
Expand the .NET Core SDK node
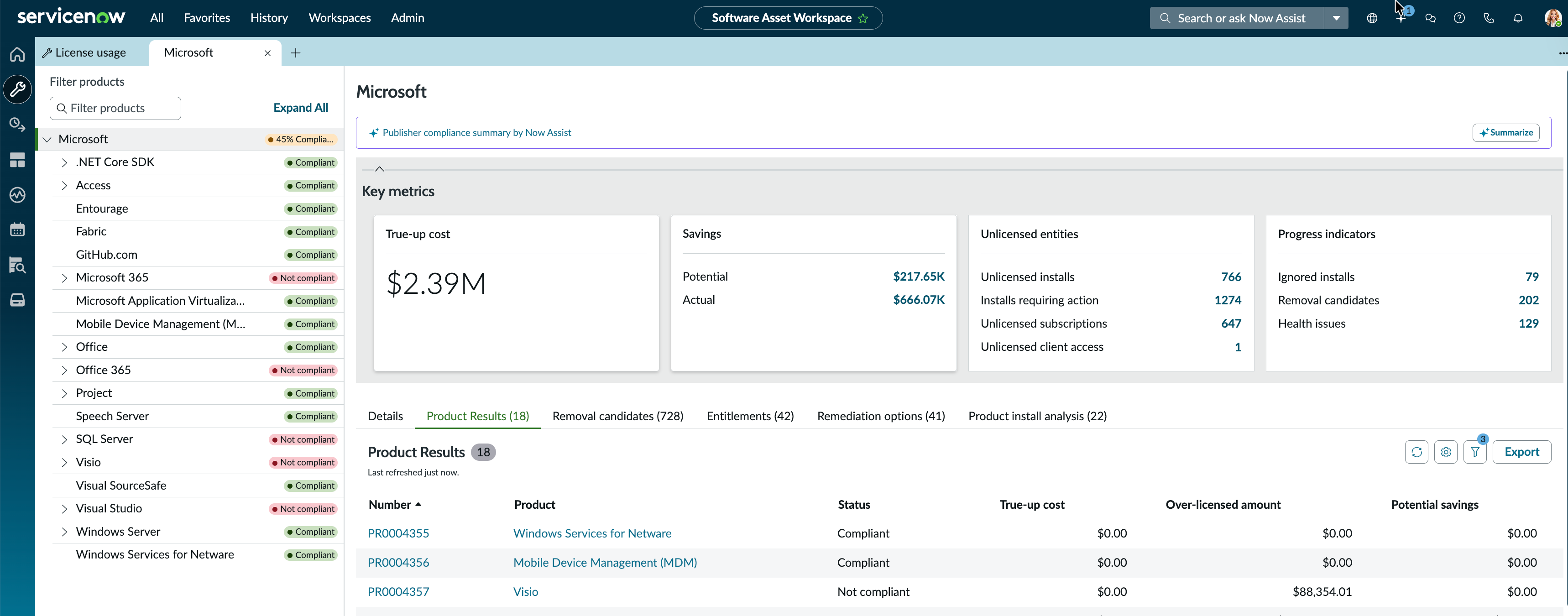(x=64, y=162)
